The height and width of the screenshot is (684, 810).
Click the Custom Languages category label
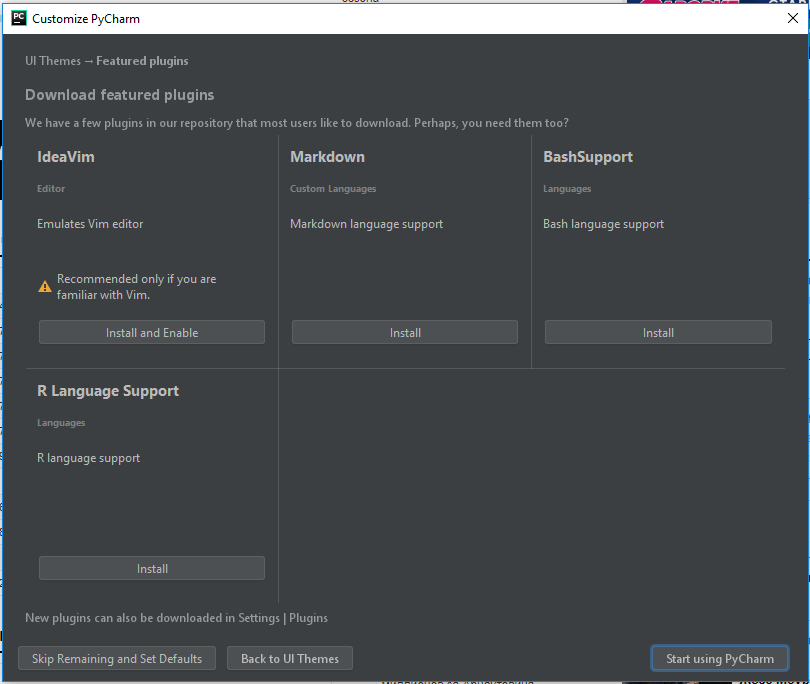[x=333, y=189]
